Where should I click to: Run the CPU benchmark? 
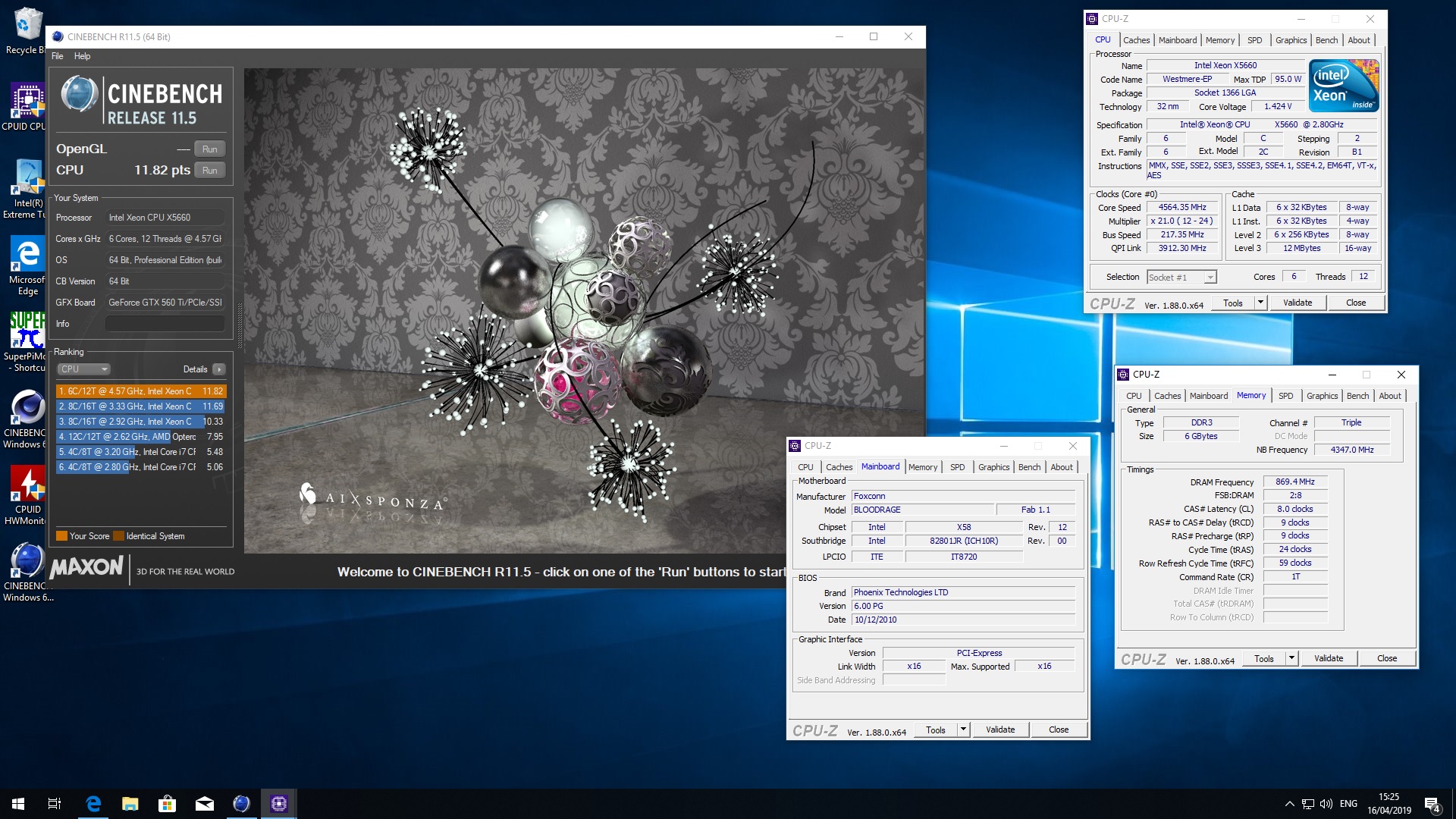pyautogui.click(x=210, y=171)
